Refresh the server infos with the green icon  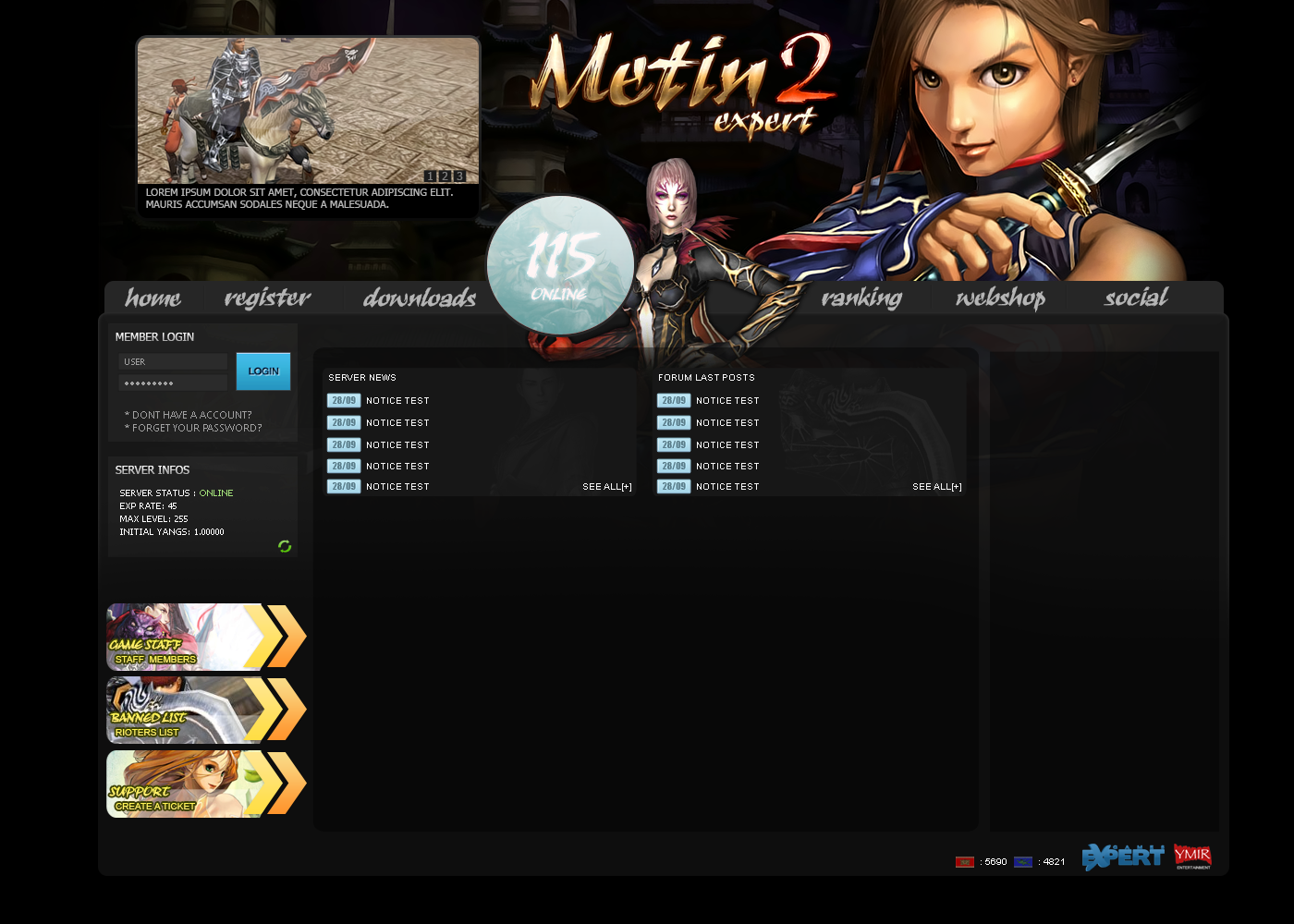coord(285,546)
